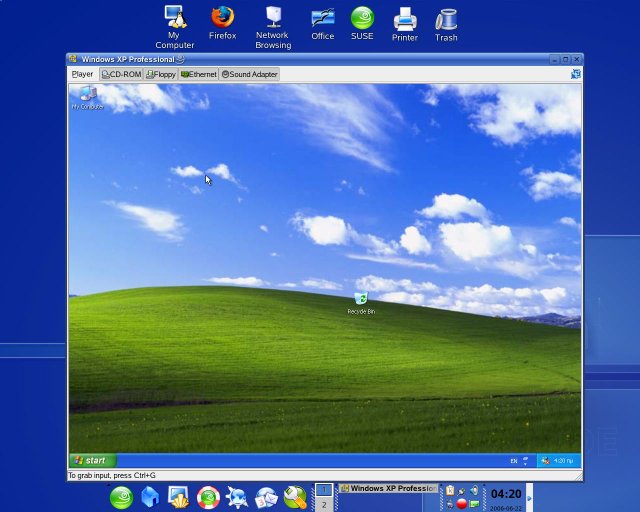Toggle the Floppy device button
Viewport: 640px width, 512px height.
pos(161,74)
